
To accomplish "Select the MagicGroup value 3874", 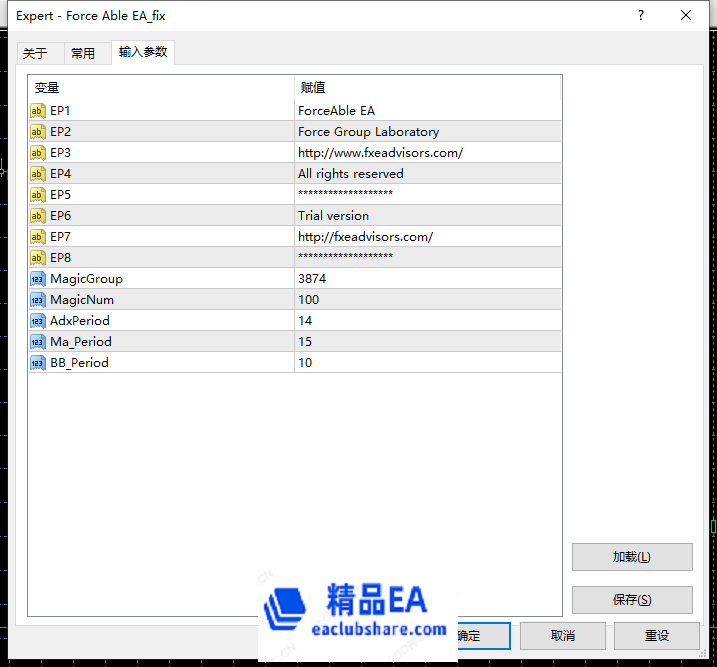I will [x=312, y=279].
